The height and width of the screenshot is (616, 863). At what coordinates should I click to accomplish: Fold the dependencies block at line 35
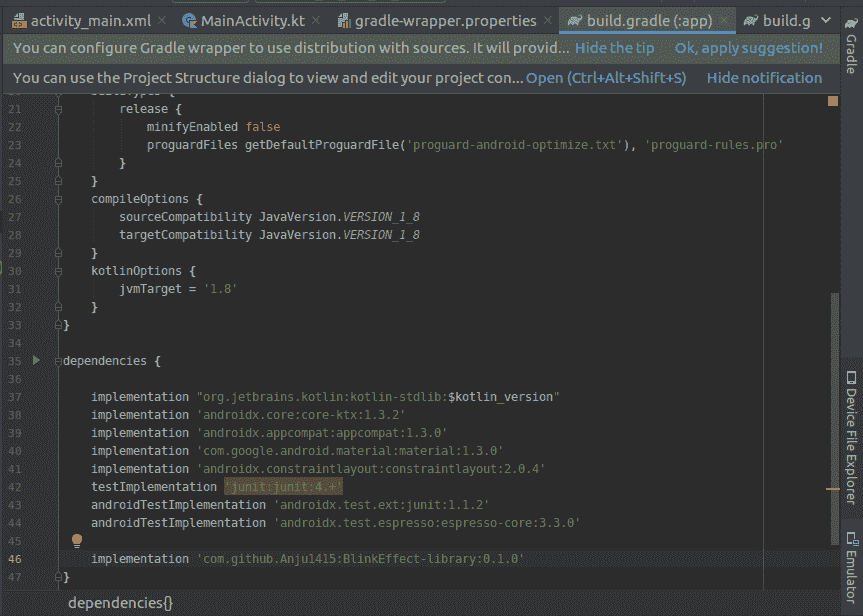[x=59, y=361]
